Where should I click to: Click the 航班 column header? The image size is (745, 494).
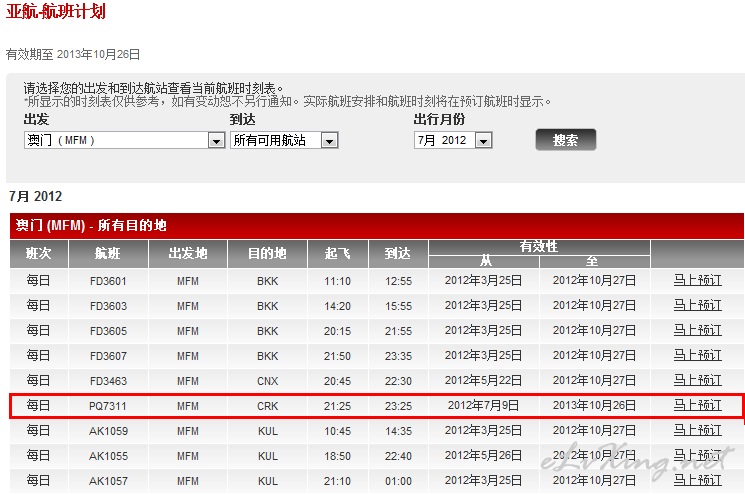[108, 254]
